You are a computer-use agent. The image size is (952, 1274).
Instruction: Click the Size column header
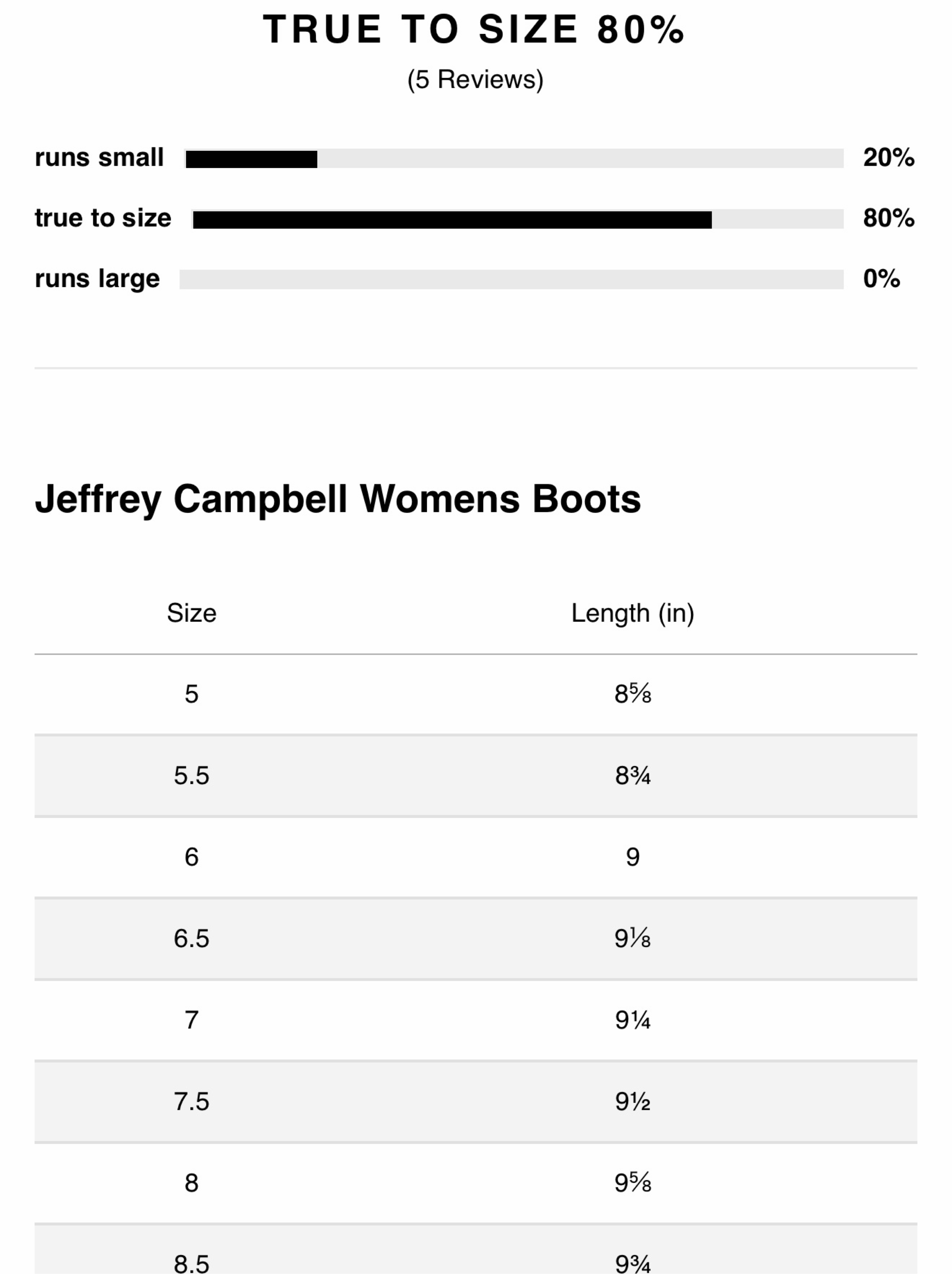192,613
